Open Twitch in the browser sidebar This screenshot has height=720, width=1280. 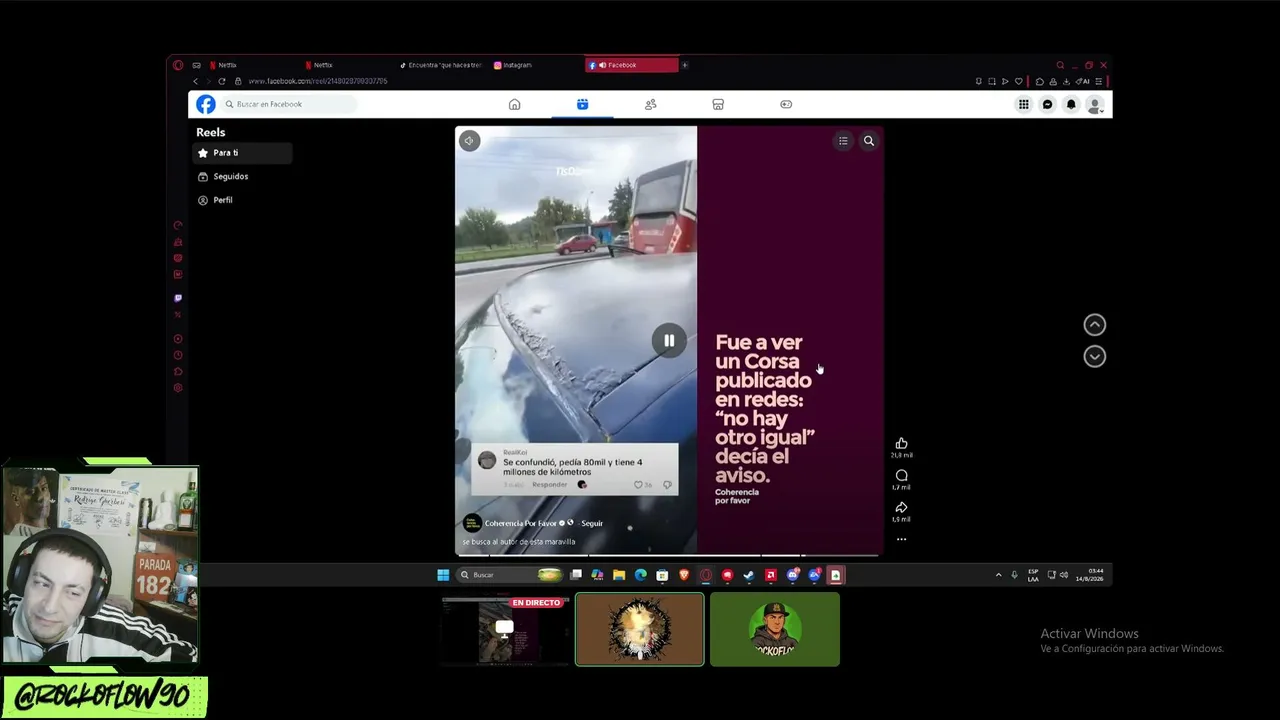pyautogui.click(x=178, y=298)
